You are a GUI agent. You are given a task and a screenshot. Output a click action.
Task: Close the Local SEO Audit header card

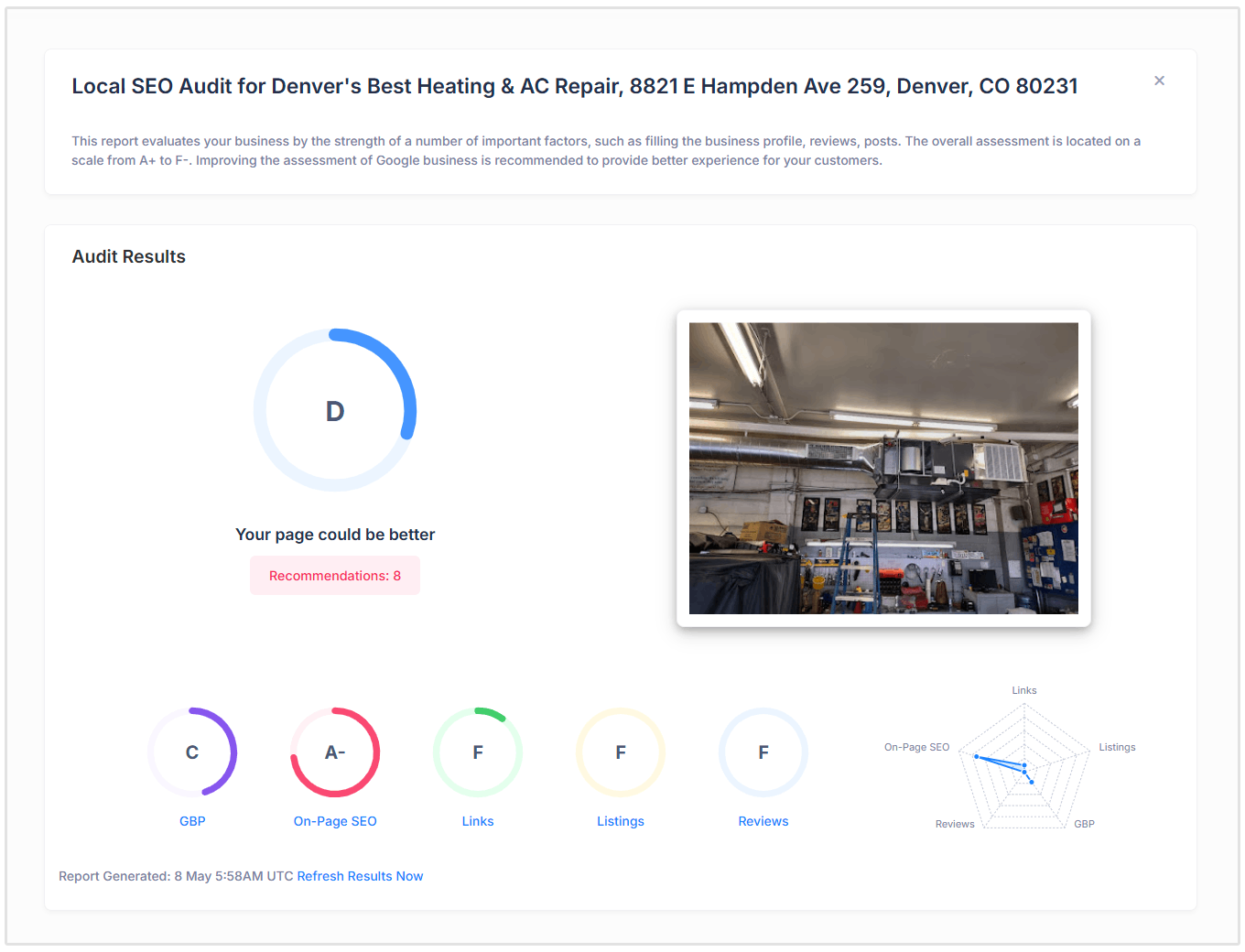(x=1159, y=81)
